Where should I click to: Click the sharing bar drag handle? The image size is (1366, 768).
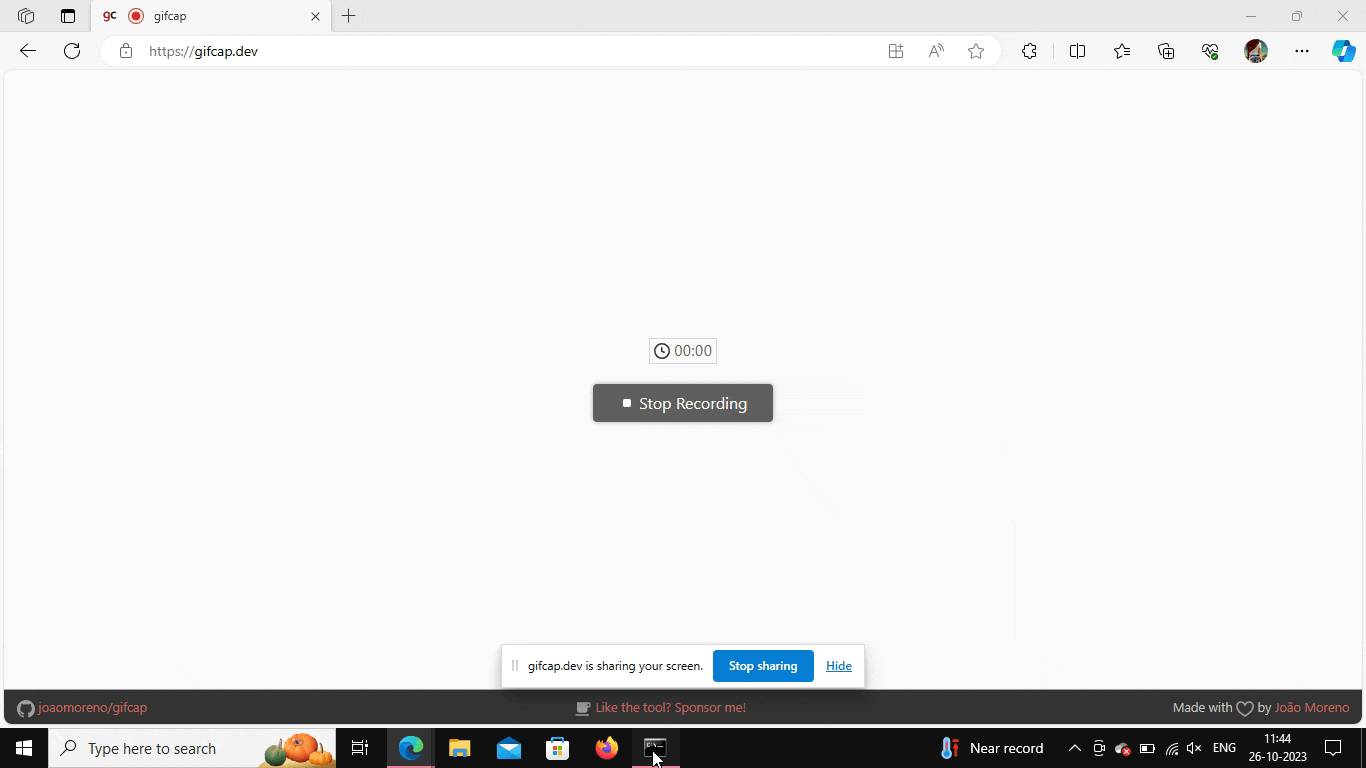(x=515, y=666)
